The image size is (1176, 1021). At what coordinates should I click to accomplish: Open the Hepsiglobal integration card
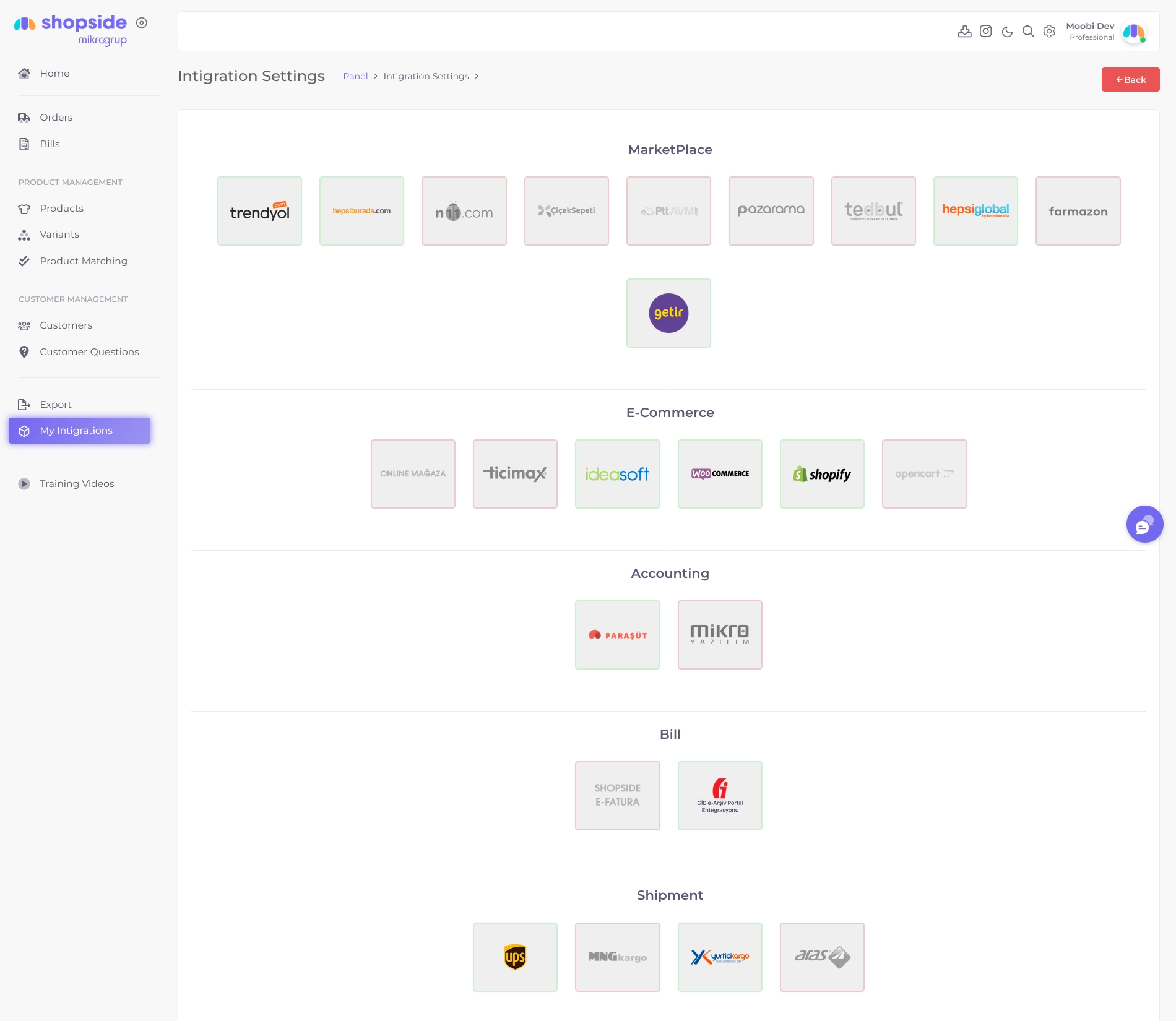975,211
